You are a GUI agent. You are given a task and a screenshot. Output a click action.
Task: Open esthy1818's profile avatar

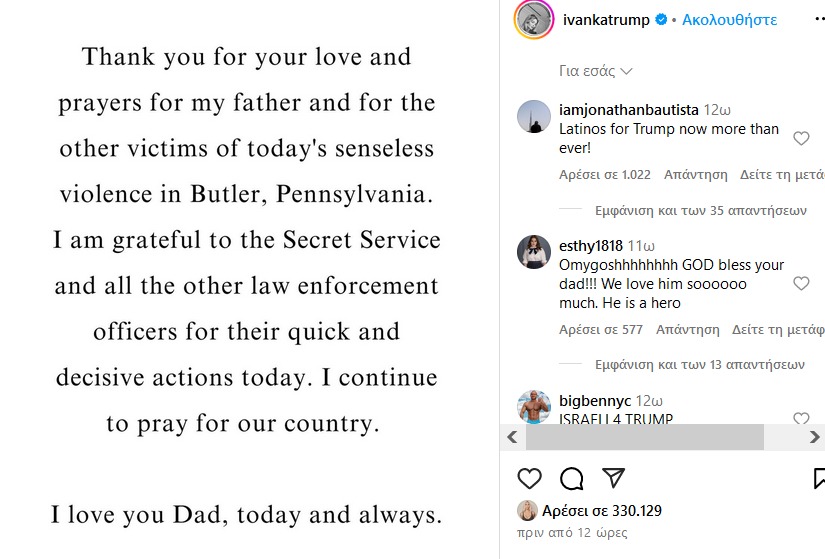(x=534, y=252)
